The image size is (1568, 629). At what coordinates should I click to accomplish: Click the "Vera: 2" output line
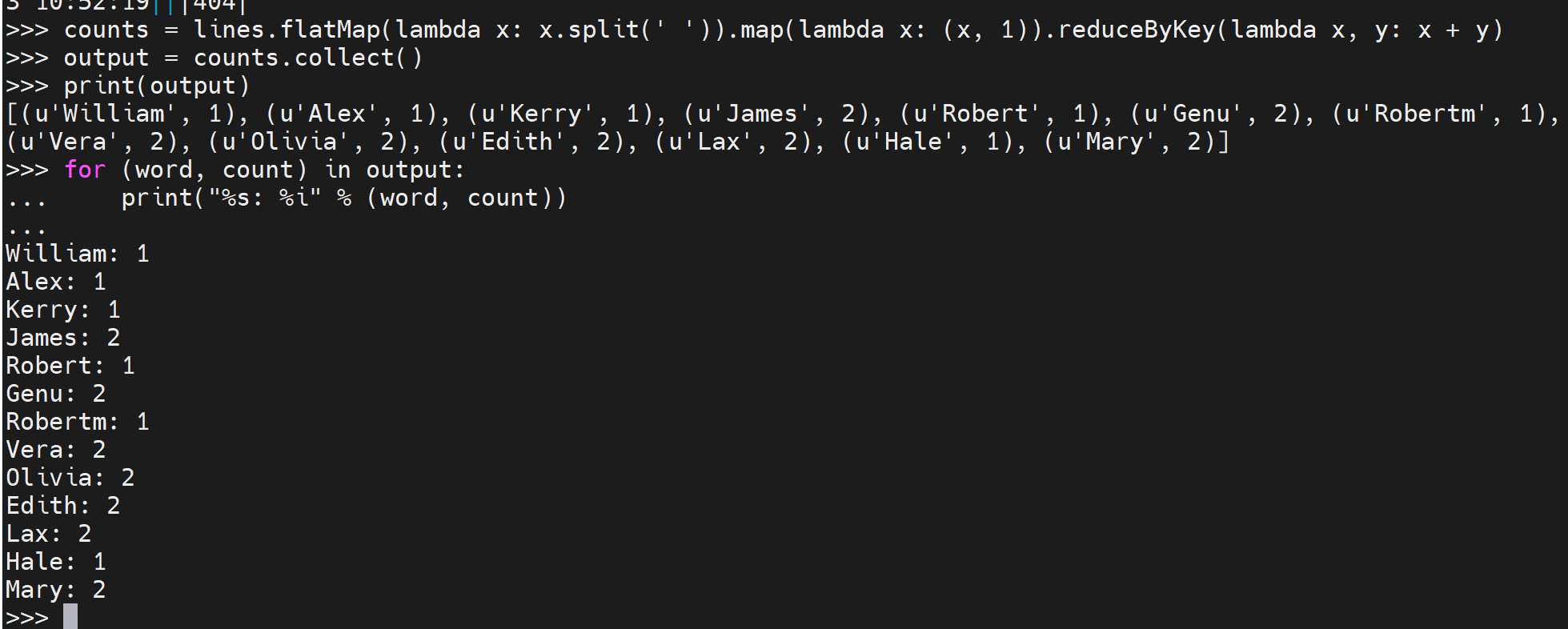55,450
